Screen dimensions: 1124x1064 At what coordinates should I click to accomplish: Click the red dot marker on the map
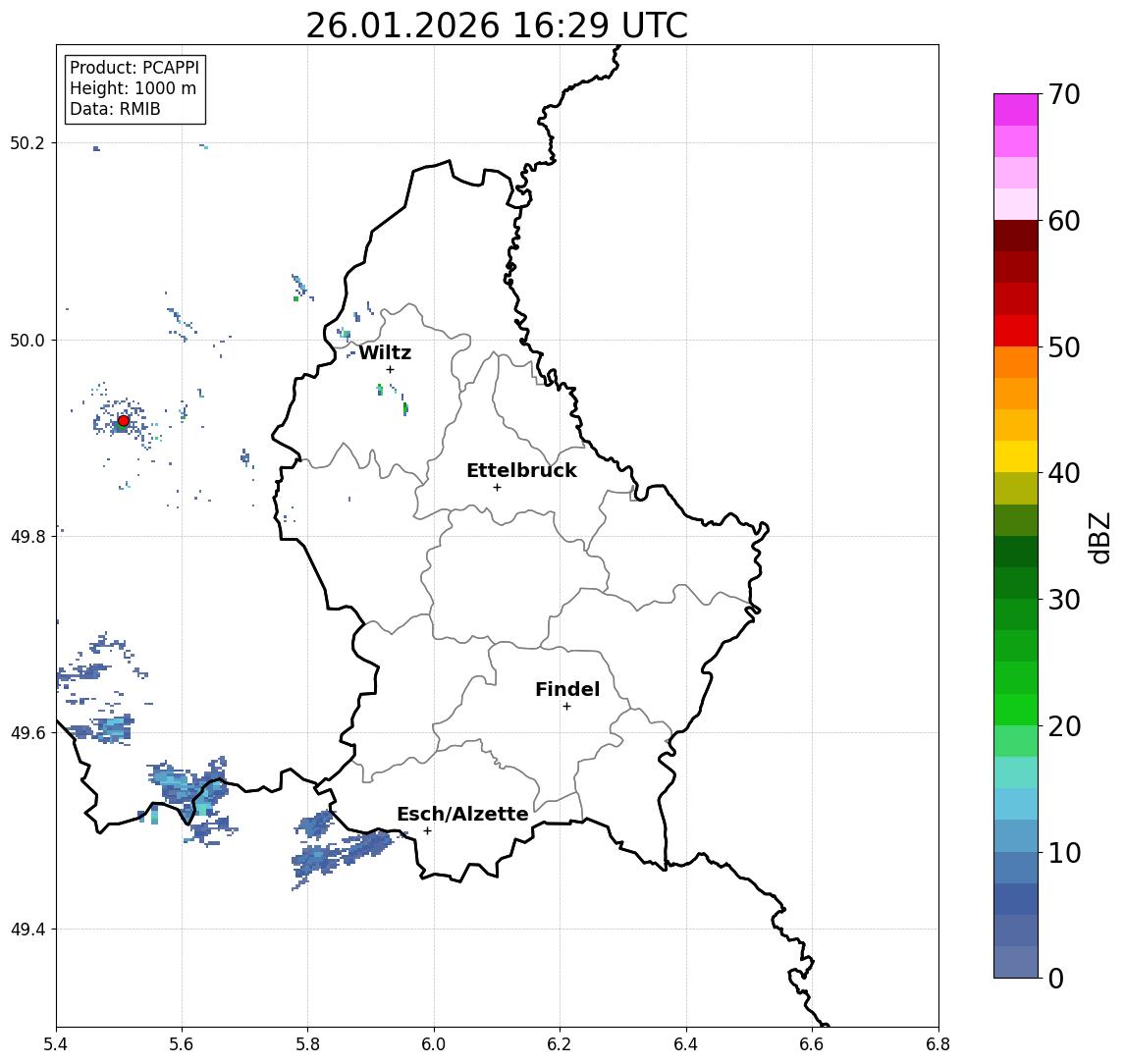(x=124, y=421)
